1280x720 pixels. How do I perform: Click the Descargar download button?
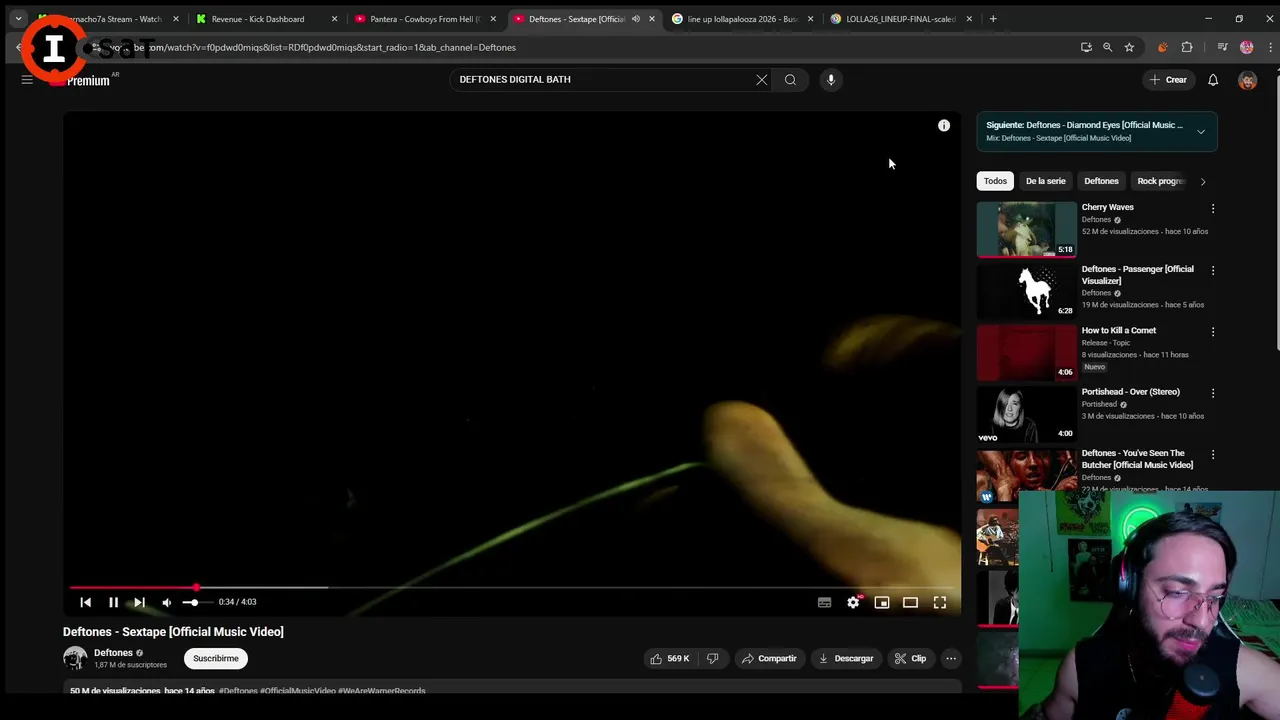[846, 658]
